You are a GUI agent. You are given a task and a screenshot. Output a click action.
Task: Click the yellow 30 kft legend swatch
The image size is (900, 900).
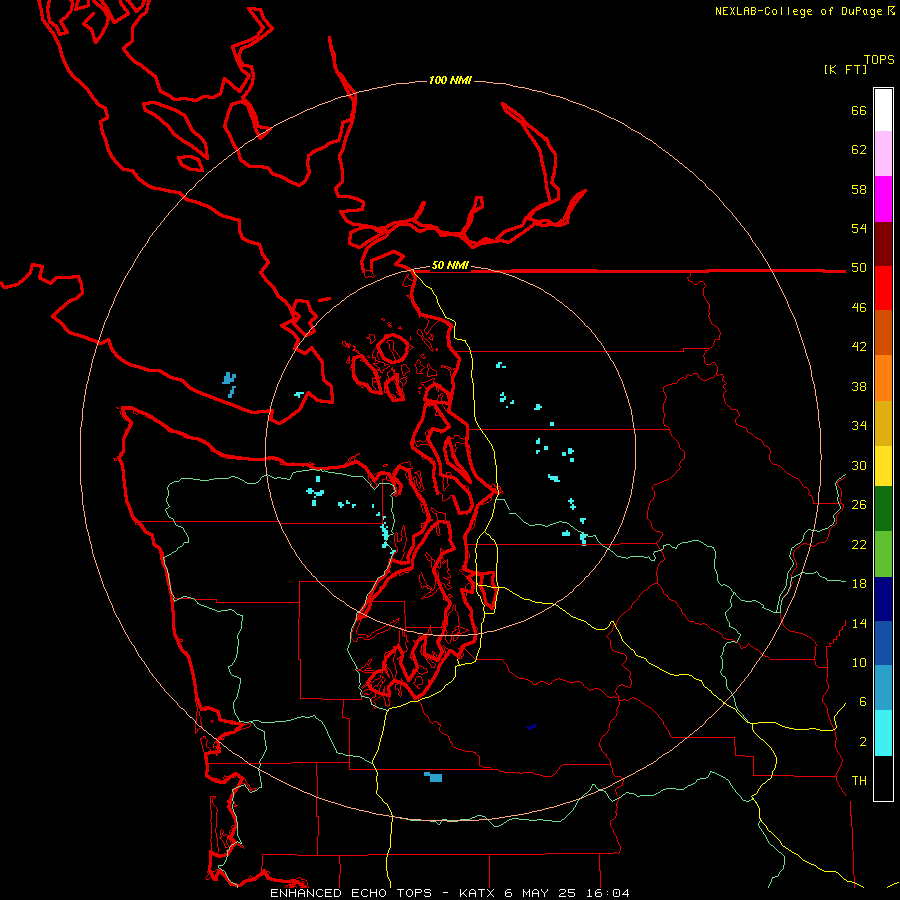point(883,466)
